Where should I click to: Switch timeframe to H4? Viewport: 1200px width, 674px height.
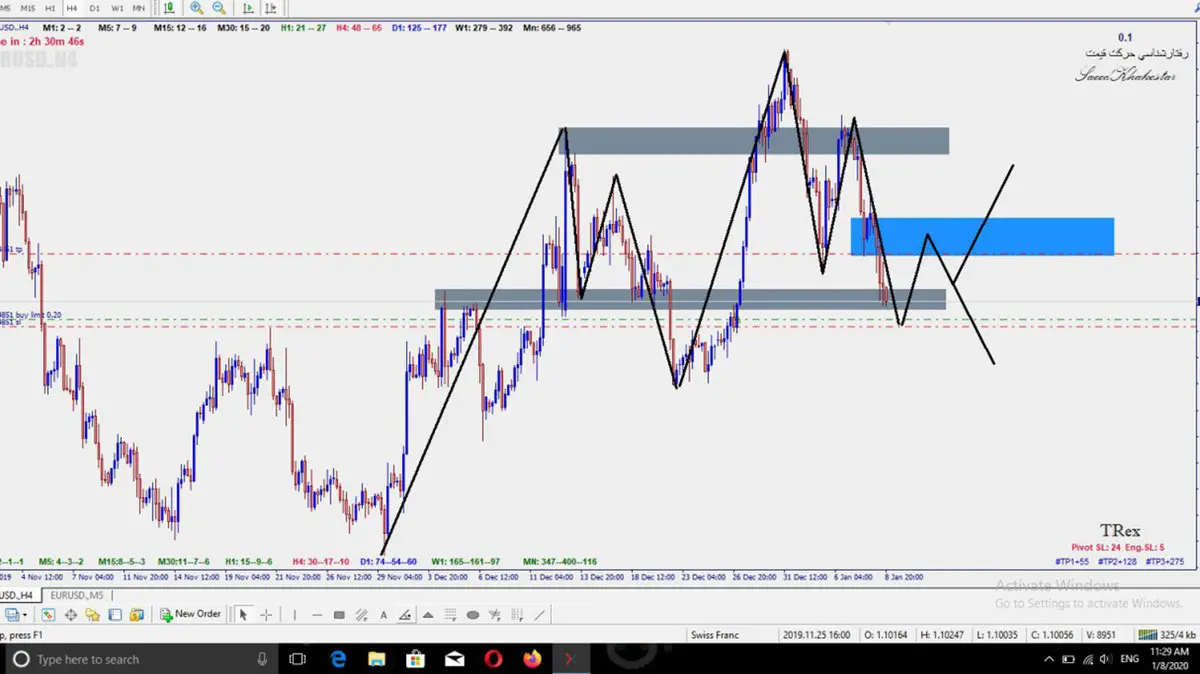tap(71, 8)
